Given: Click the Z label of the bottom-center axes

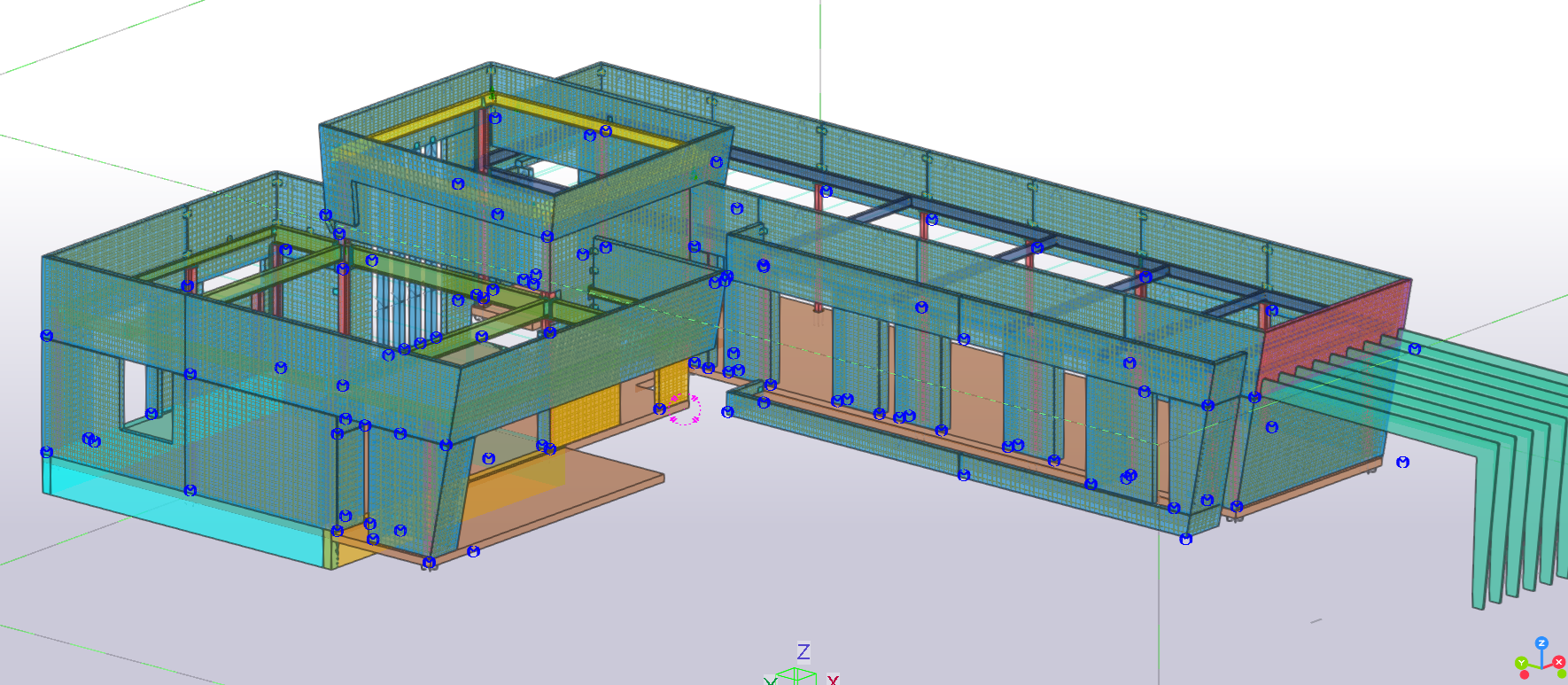Looking at the screenshot, I should pyautogui.click(x=803, y=652).
